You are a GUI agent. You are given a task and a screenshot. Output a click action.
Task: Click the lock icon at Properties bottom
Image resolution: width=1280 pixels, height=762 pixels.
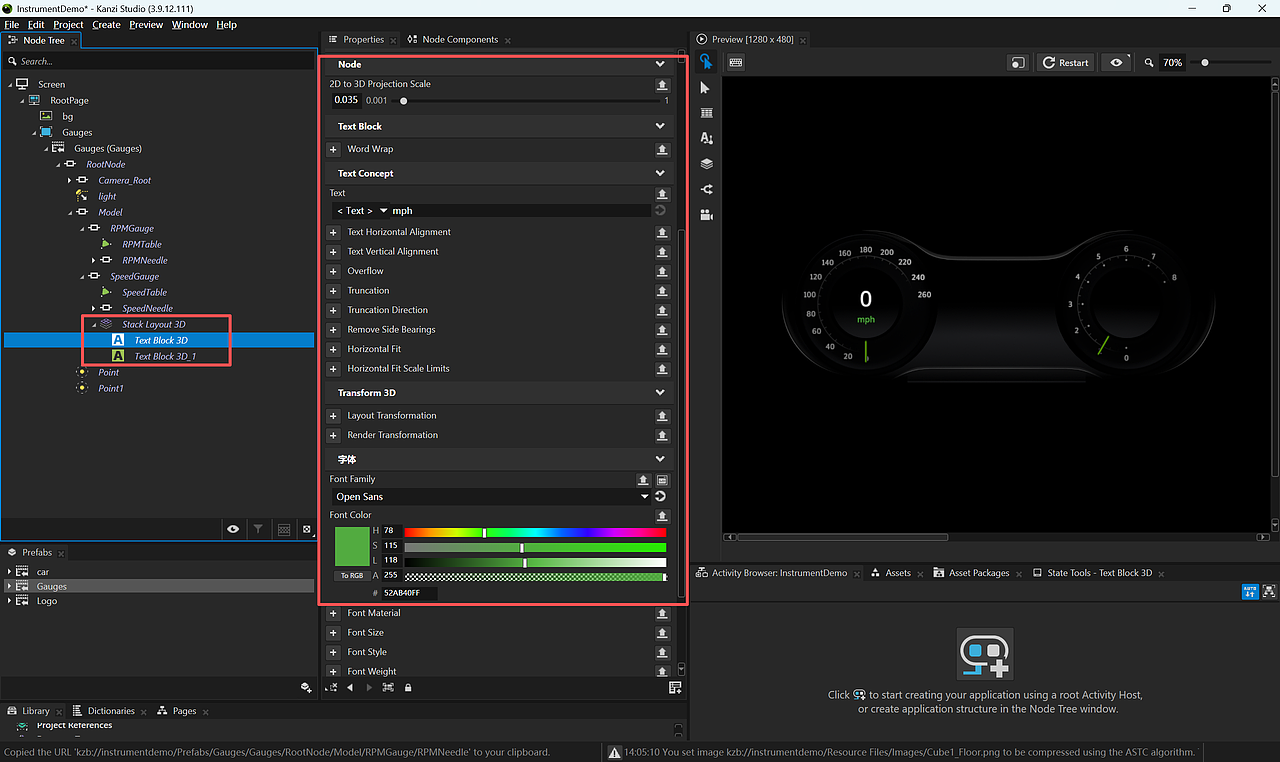click(x=408, y=688)
